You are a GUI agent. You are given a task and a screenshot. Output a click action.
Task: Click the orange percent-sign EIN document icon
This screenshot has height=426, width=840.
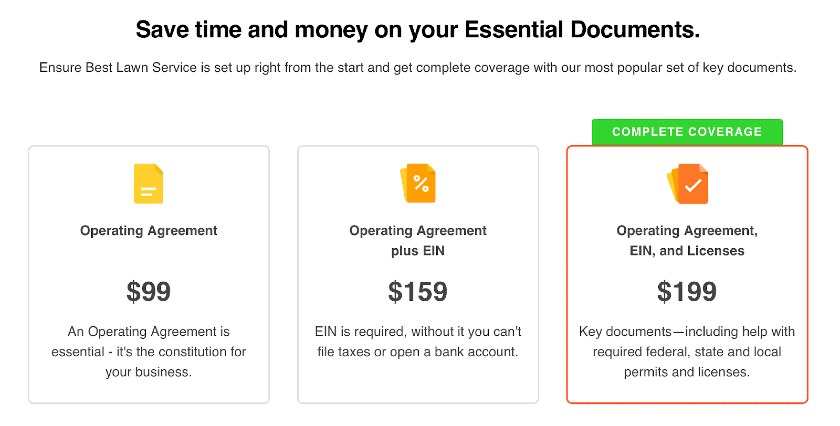(x=418, y=184)
